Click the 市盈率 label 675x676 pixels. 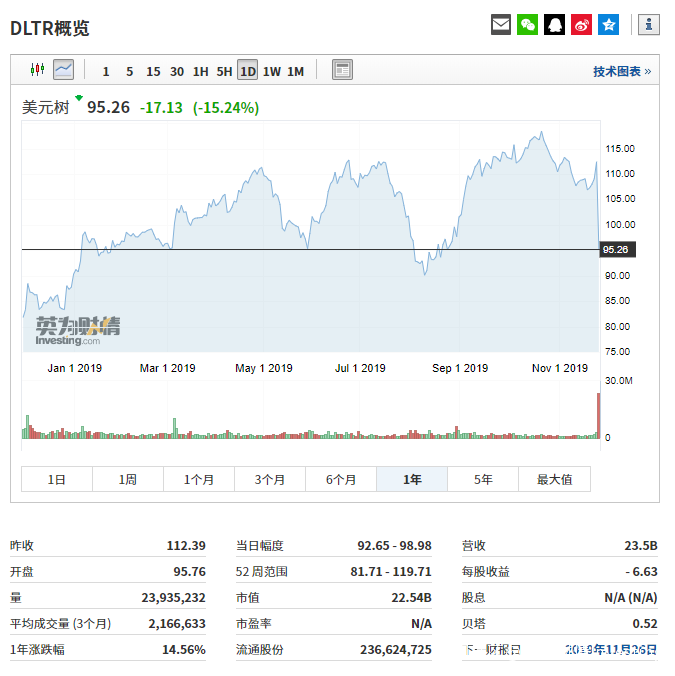click(254, 623)
